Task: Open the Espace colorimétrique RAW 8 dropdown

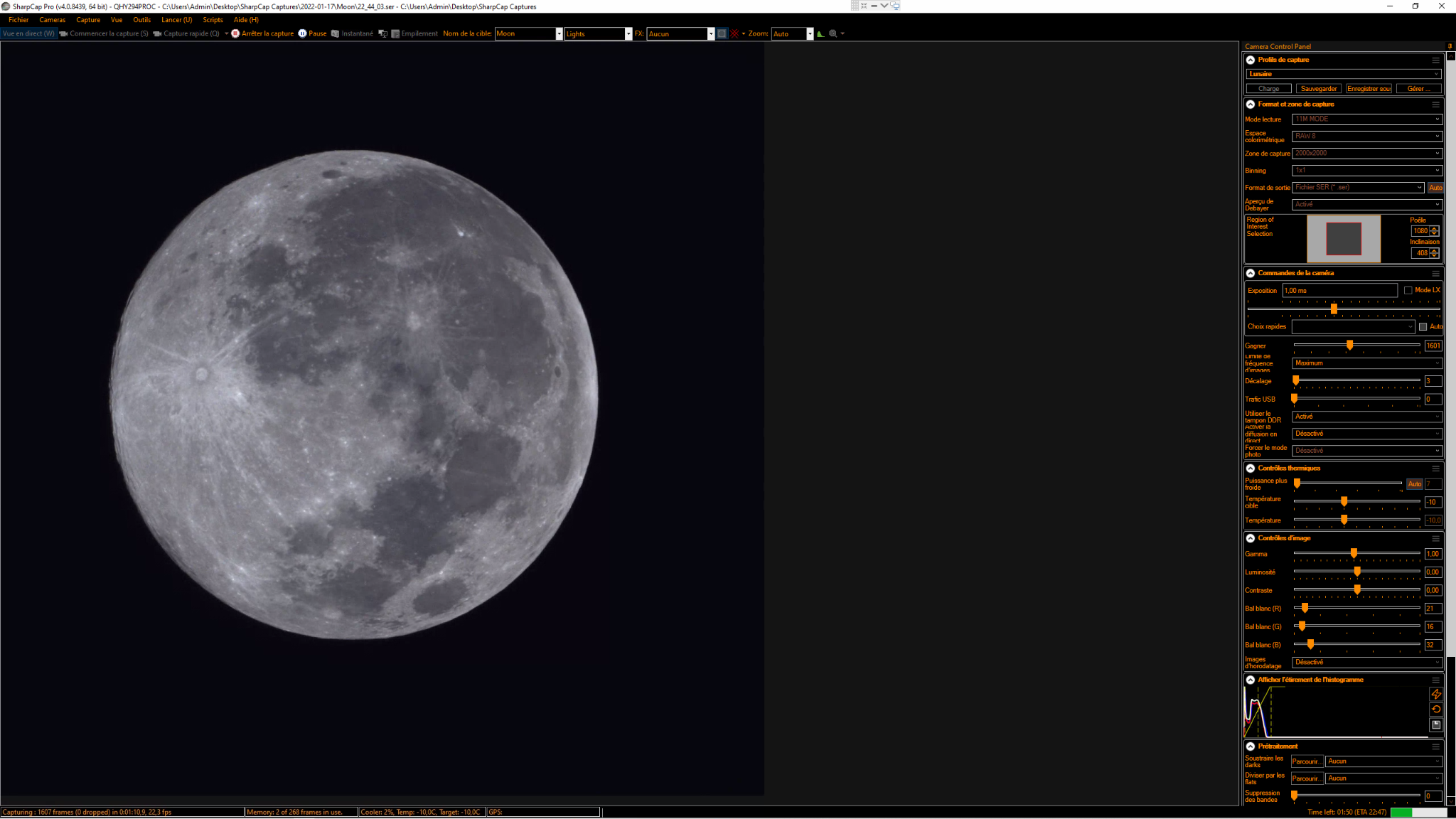Action: (x=1366, y=136)
